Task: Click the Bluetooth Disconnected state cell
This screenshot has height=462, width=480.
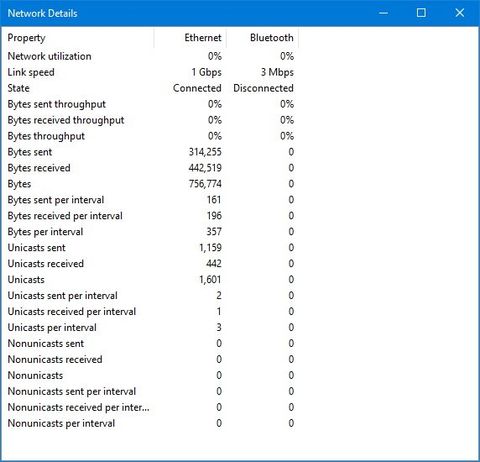Action: click(x=263, y=88)
